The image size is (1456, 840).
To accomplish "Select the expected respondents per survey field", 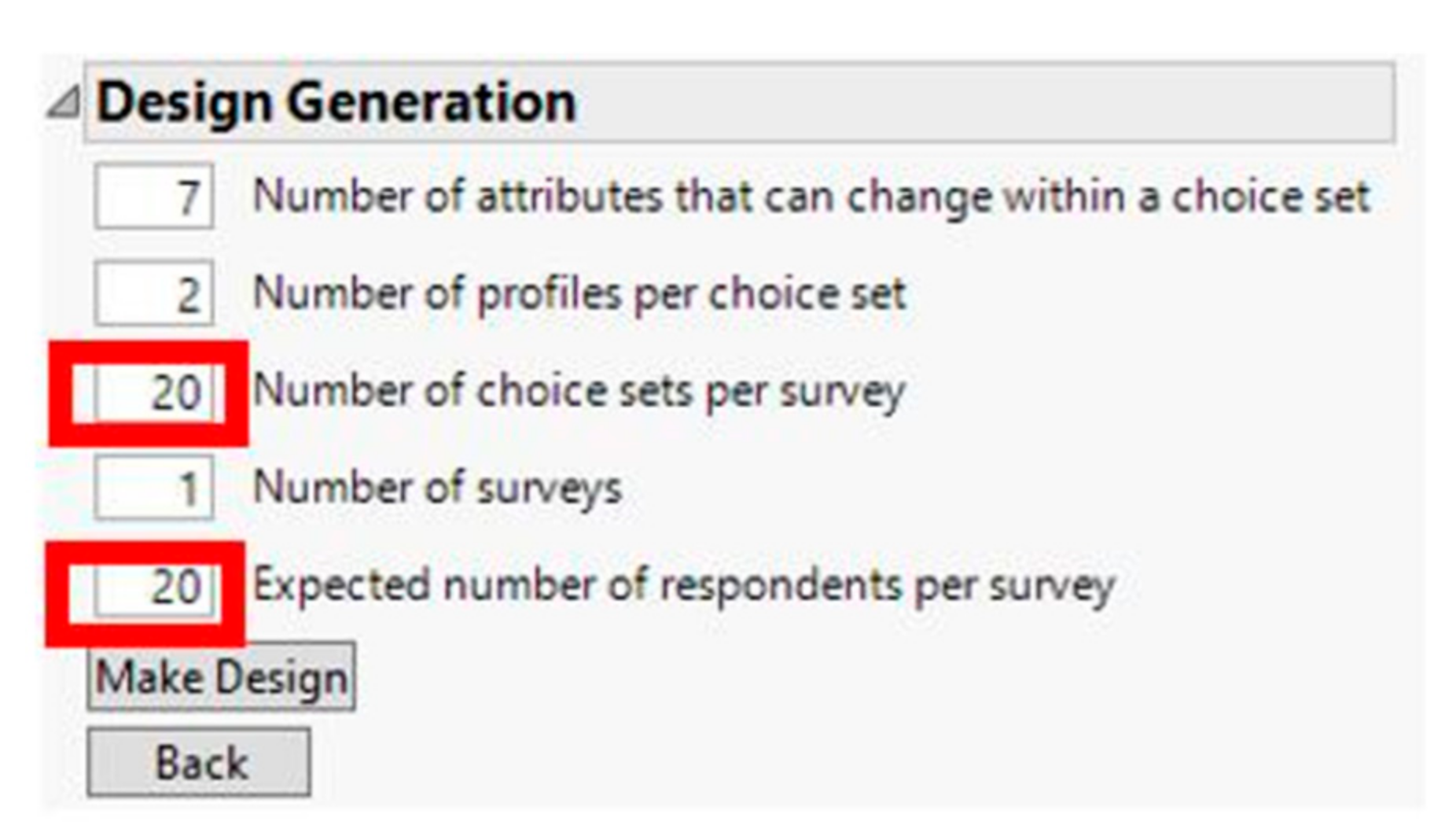I will tap(153, 587).
